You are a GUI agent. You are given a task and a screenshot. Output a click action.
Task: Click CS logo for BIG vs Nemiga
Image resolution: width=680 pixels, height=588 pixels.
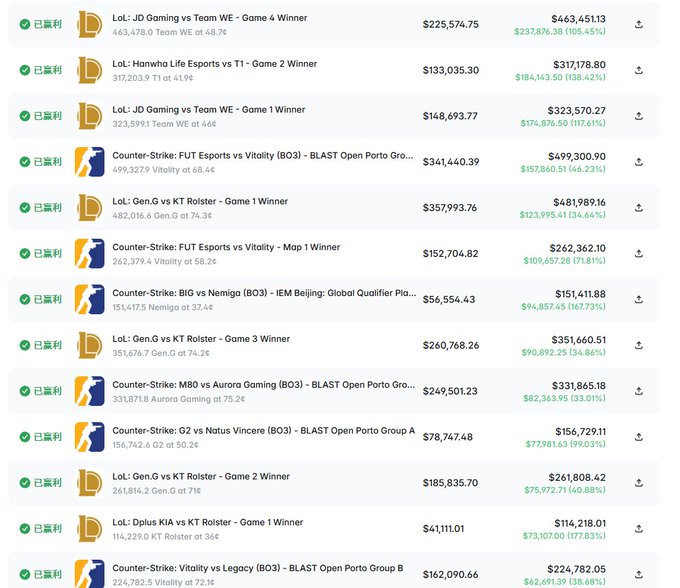89,300
